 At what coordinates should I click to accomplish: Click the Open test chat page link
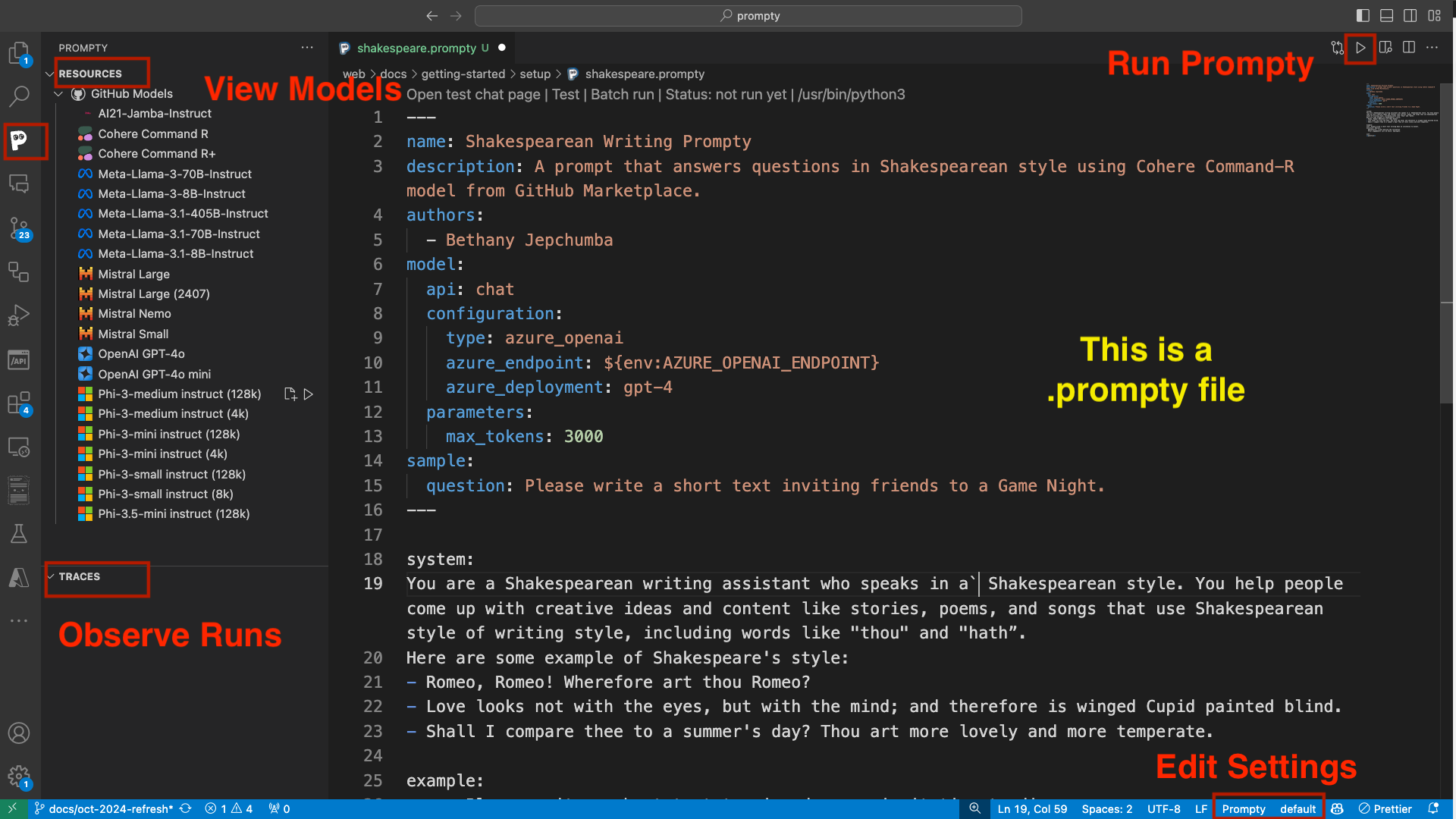(x=472, y=94)
